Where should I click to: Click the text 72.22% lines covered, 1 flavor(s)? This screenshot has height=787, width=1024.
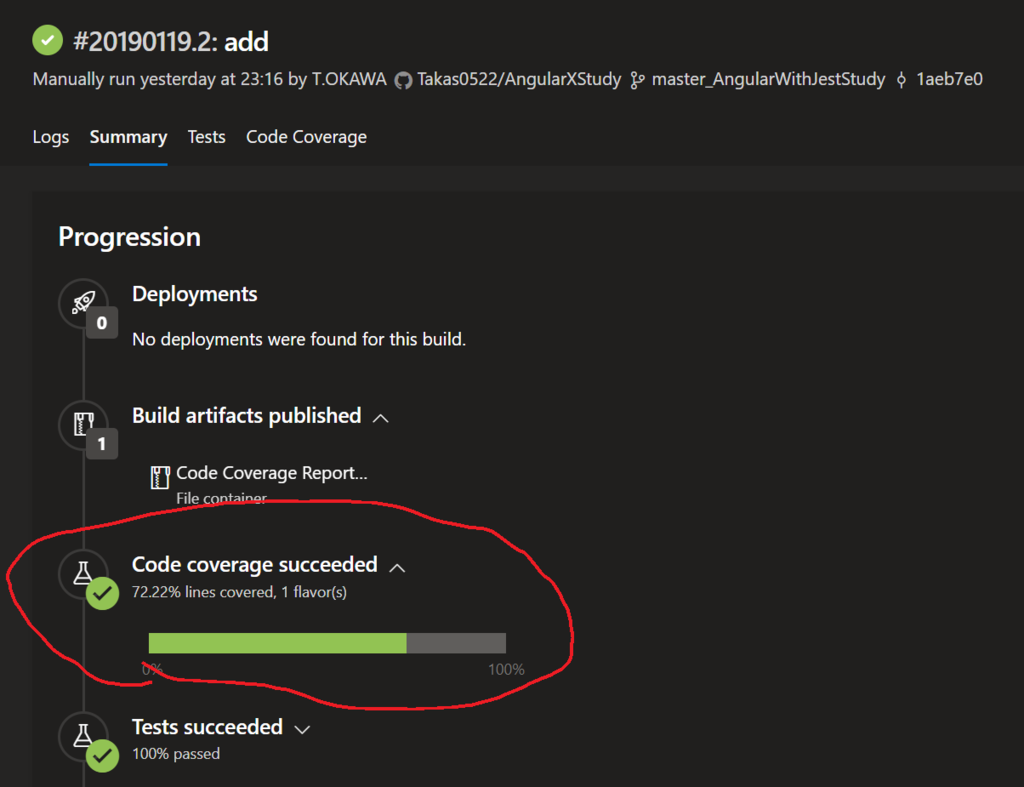[x=239, y=592]
